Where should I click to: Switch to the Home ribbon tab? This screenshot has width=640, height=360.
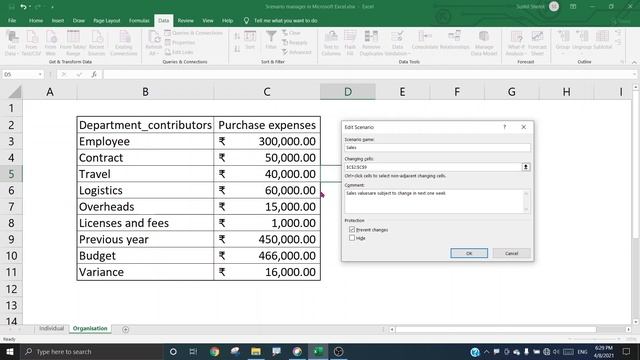coord(36,20)
